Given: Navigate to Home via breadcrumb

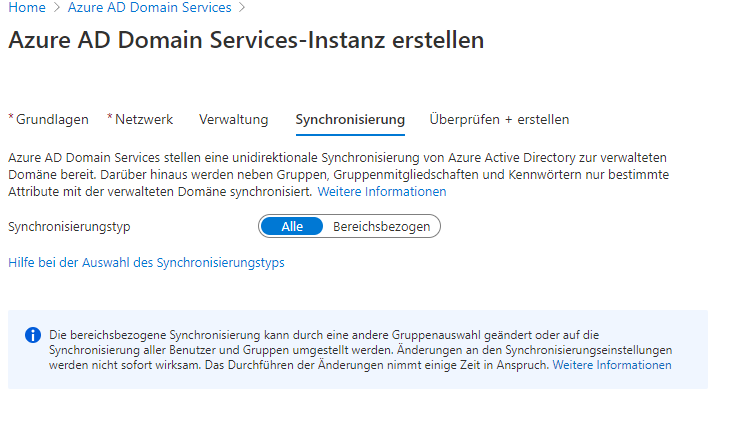Looking at the screenshot, I should click(x=26, y=8).
